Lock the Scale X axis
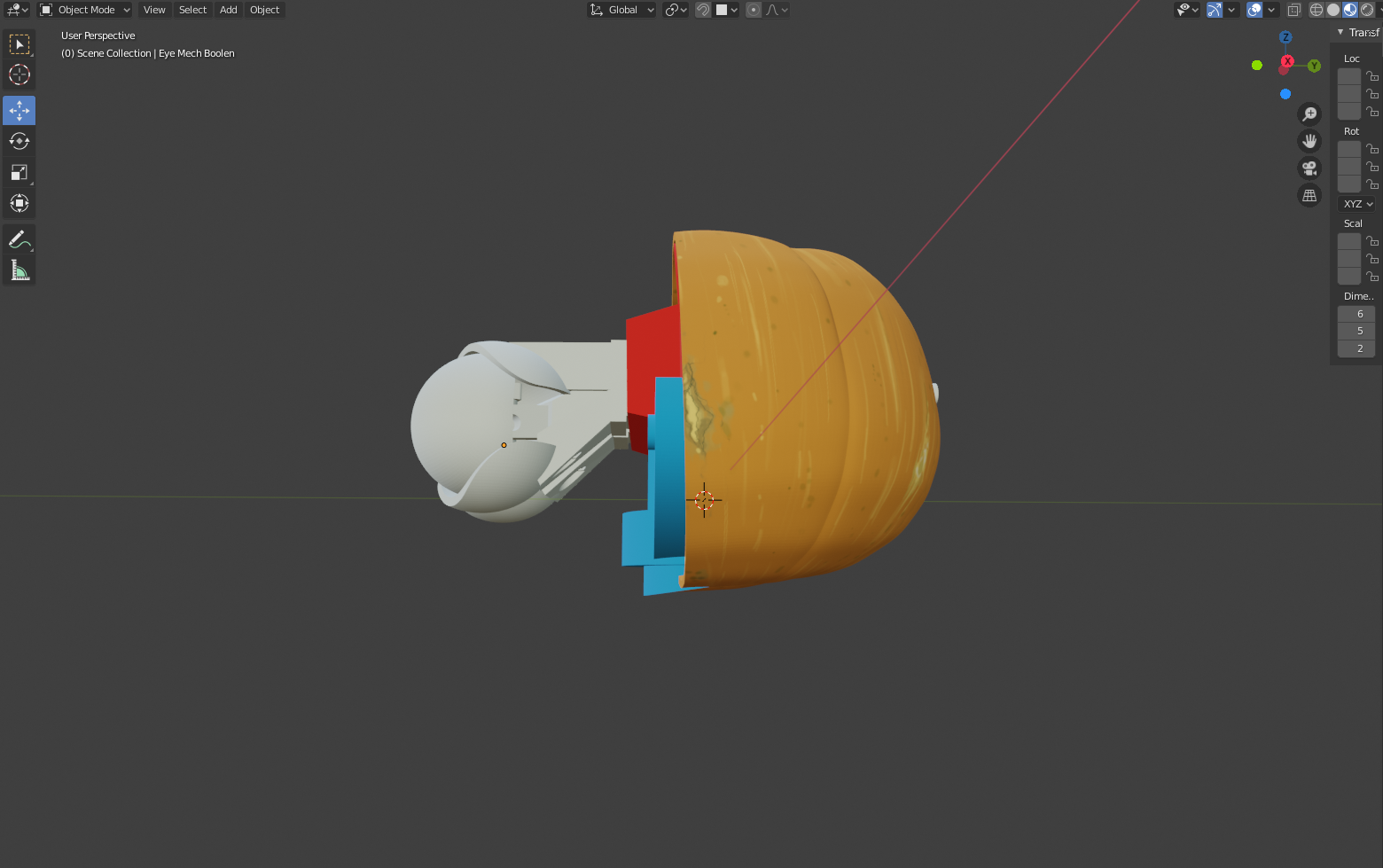 pyautogui.click(x=1372, y=241)
